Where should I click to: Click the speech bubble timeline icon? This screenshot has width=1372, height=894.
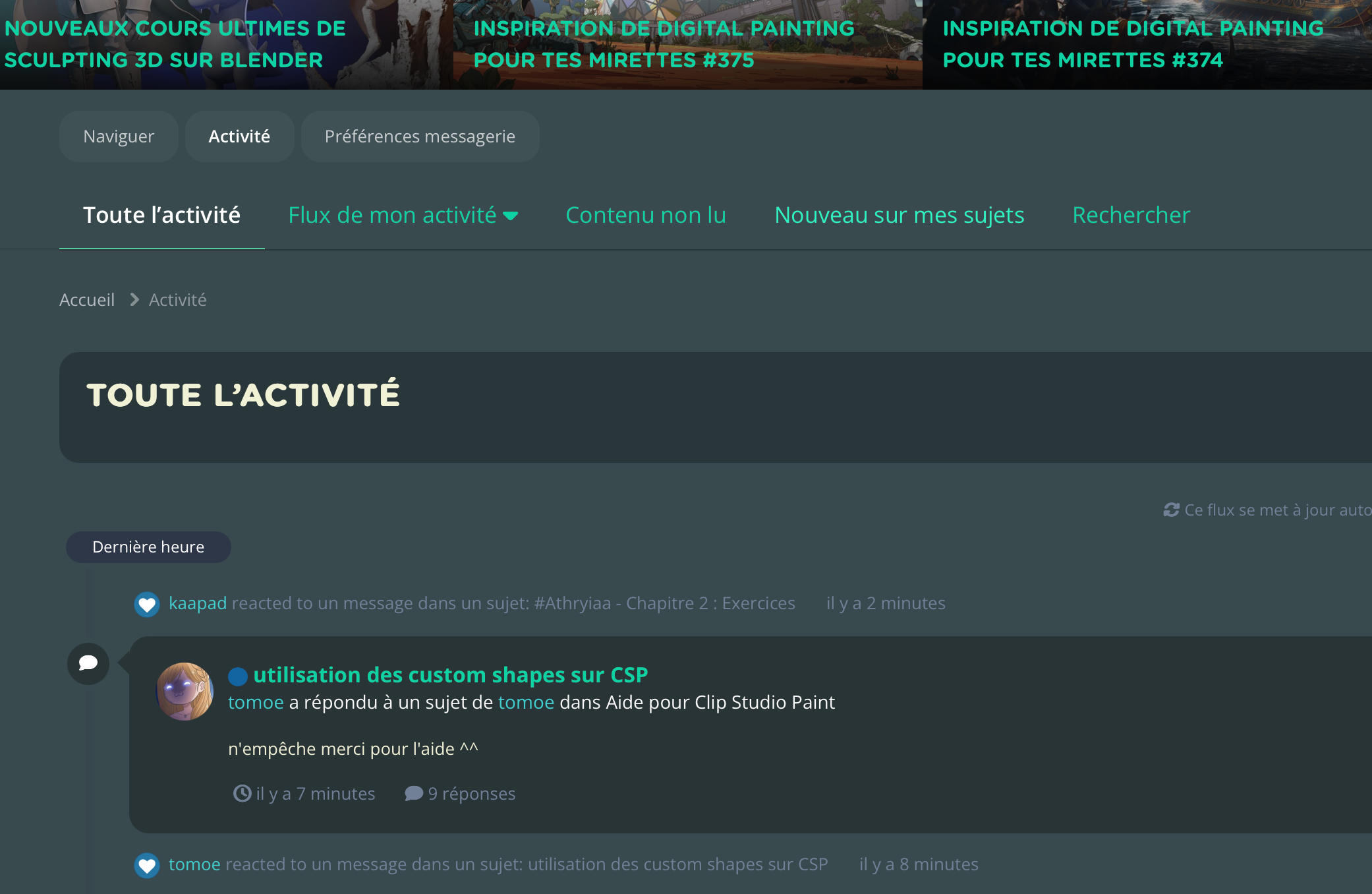pyautogui.click(x=88, y=663)
